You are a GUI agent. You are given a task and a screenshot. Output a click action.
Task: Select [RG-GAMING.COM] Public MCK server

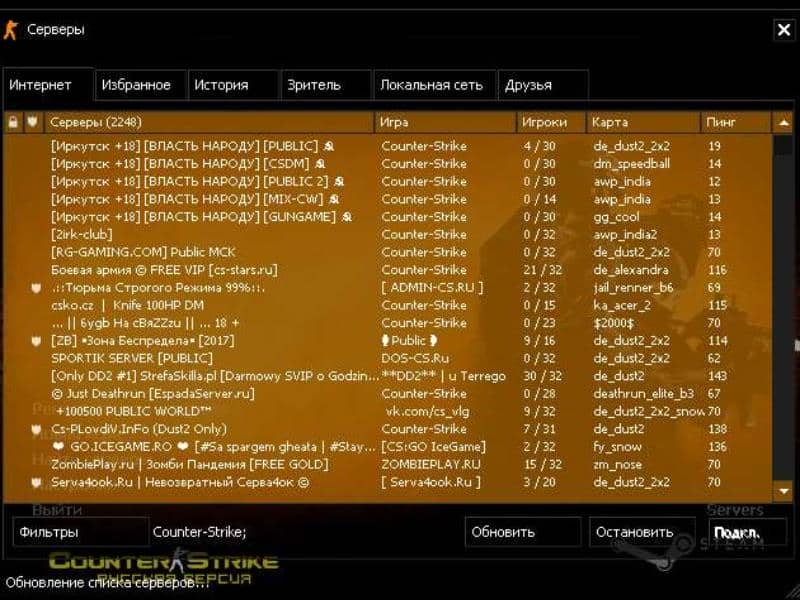[388, 252]
